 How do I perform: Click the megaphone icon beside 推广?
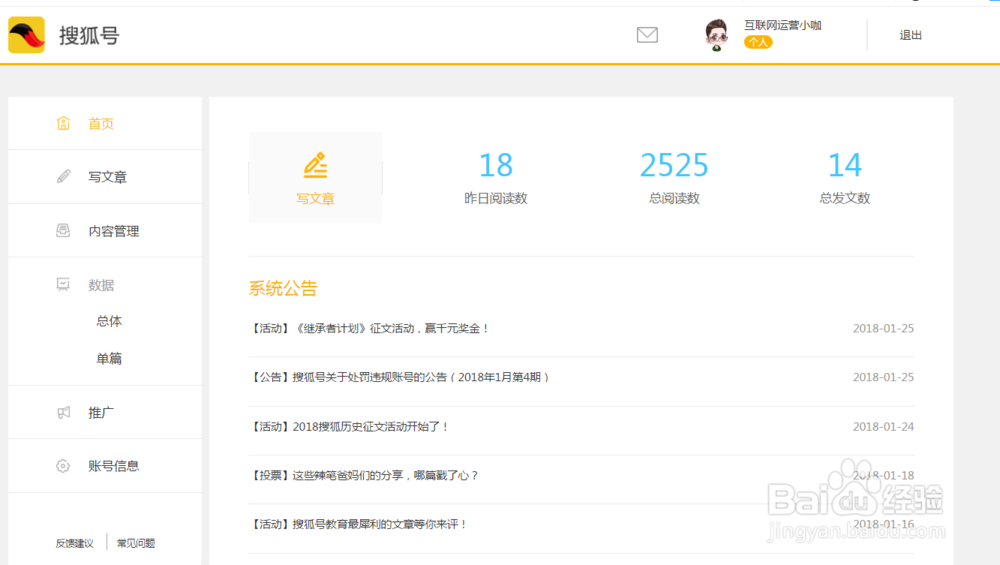coord(63,412)
